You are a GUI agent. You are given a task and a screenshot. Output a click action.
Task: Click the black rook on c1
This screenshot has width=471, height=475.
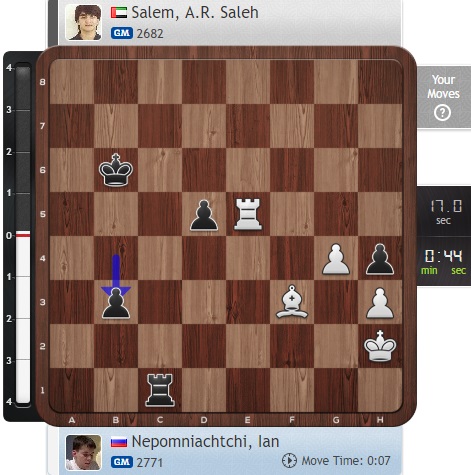pyautogui.click(x=160, y=390)
